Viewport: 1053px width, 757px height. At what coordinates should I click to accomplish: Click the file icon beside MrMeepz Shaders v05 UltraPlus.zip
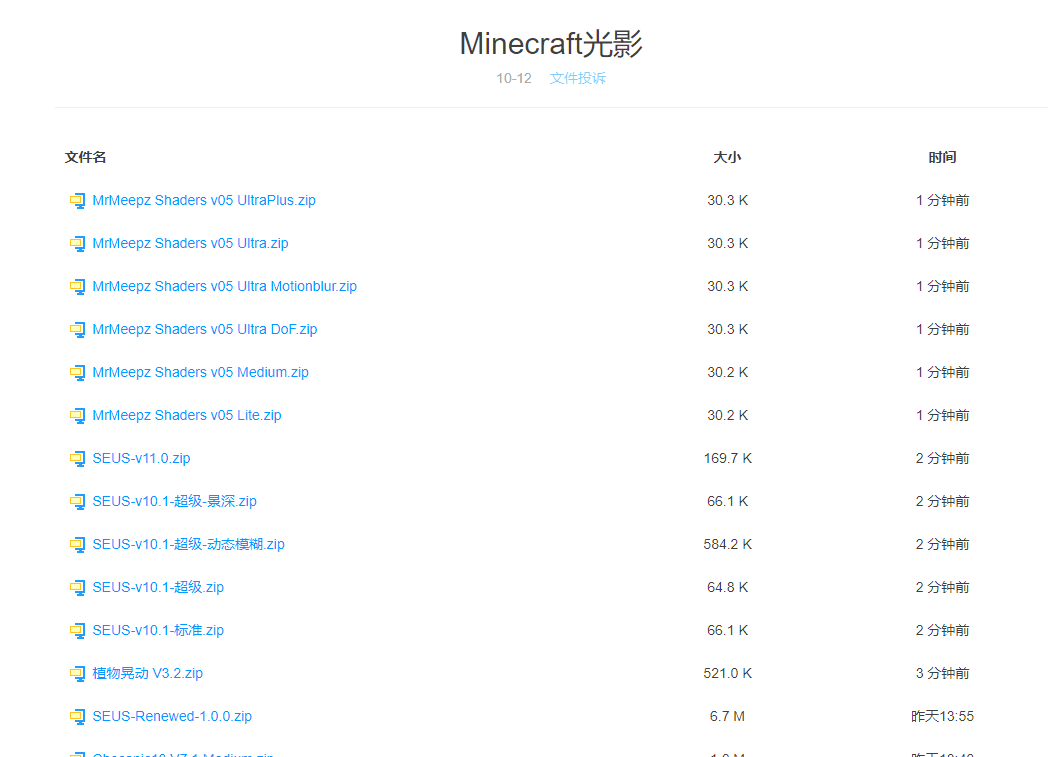pos(77,201)
